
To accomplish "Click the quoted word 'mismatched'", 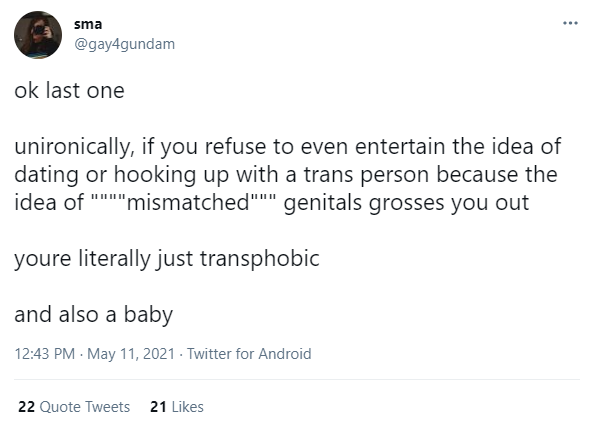I will point(188,202).
